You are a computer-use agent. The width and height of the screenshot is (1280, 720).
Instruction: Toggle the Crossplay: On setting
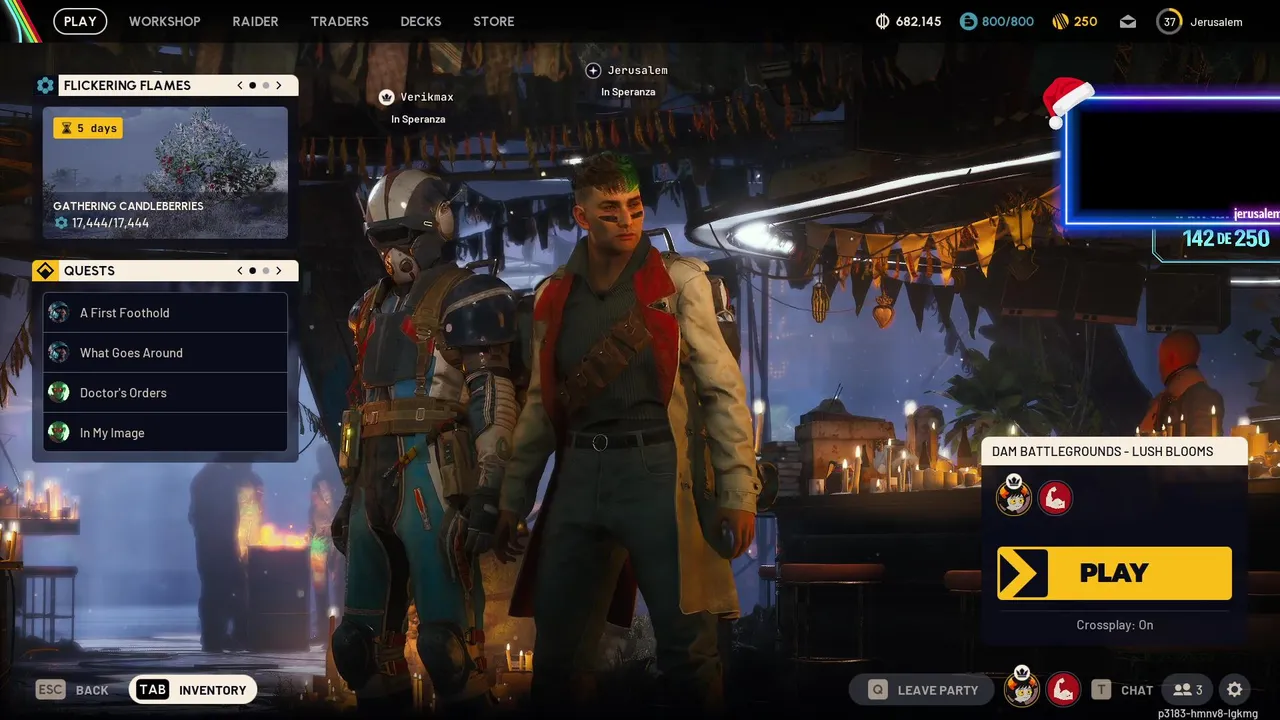tap(1114, 625)
